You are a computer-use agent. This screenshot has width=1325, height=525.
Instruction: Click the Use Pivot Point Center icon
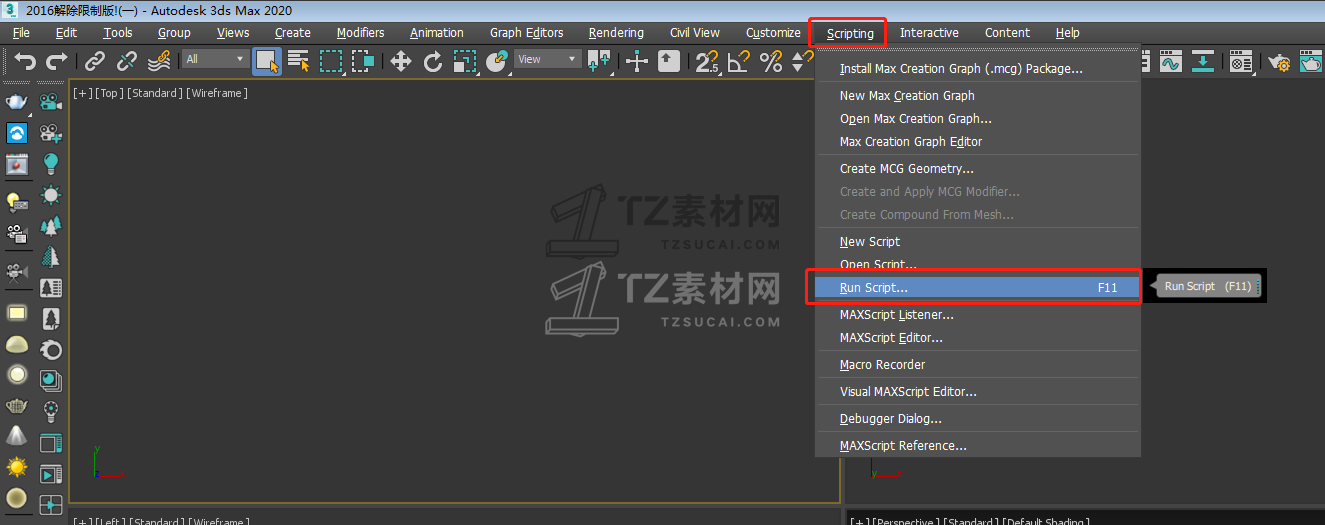click(x=600, y=61)
